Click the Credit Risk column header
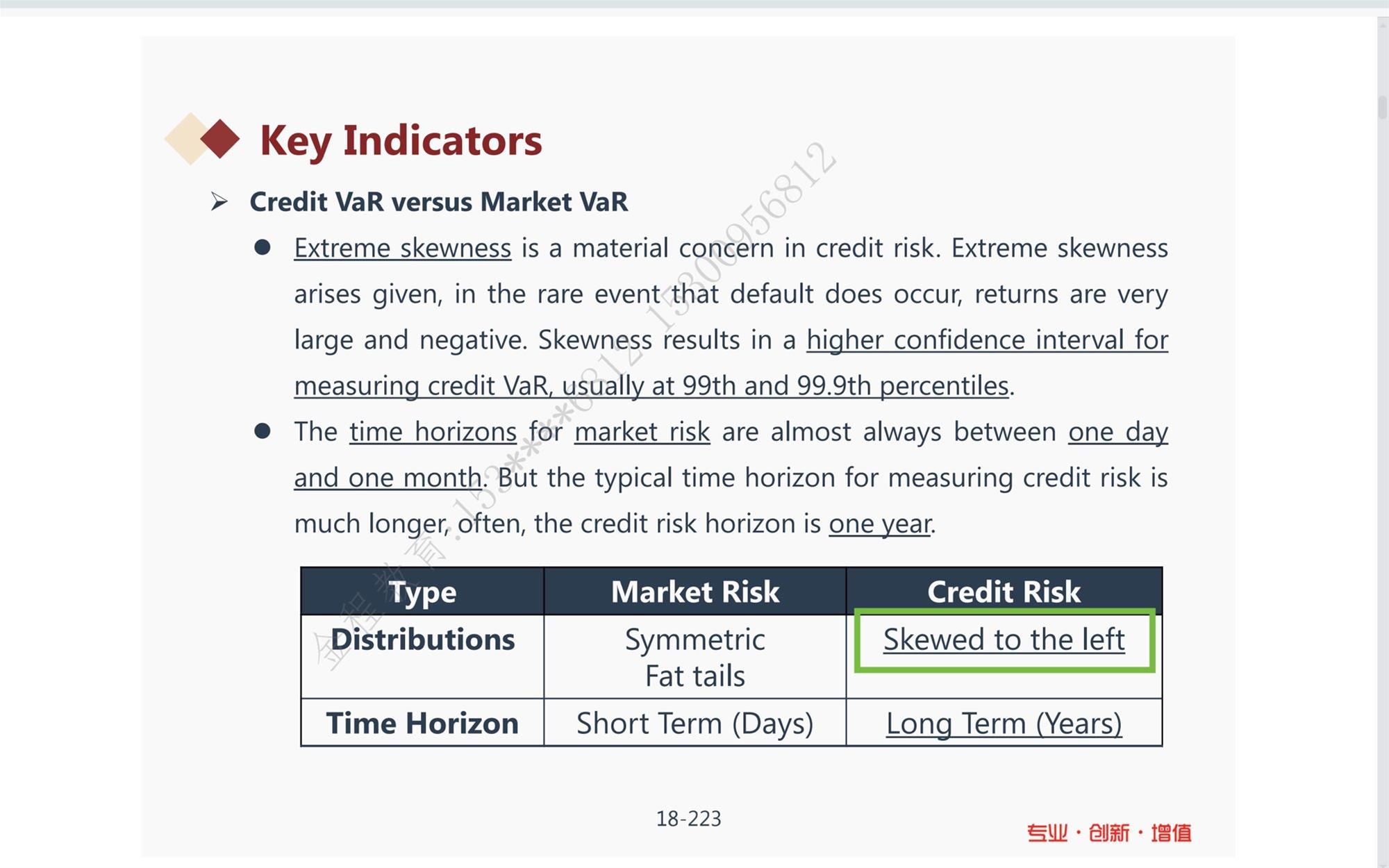The height and width of the screenshot is (868, 1389). [1004, 592]
